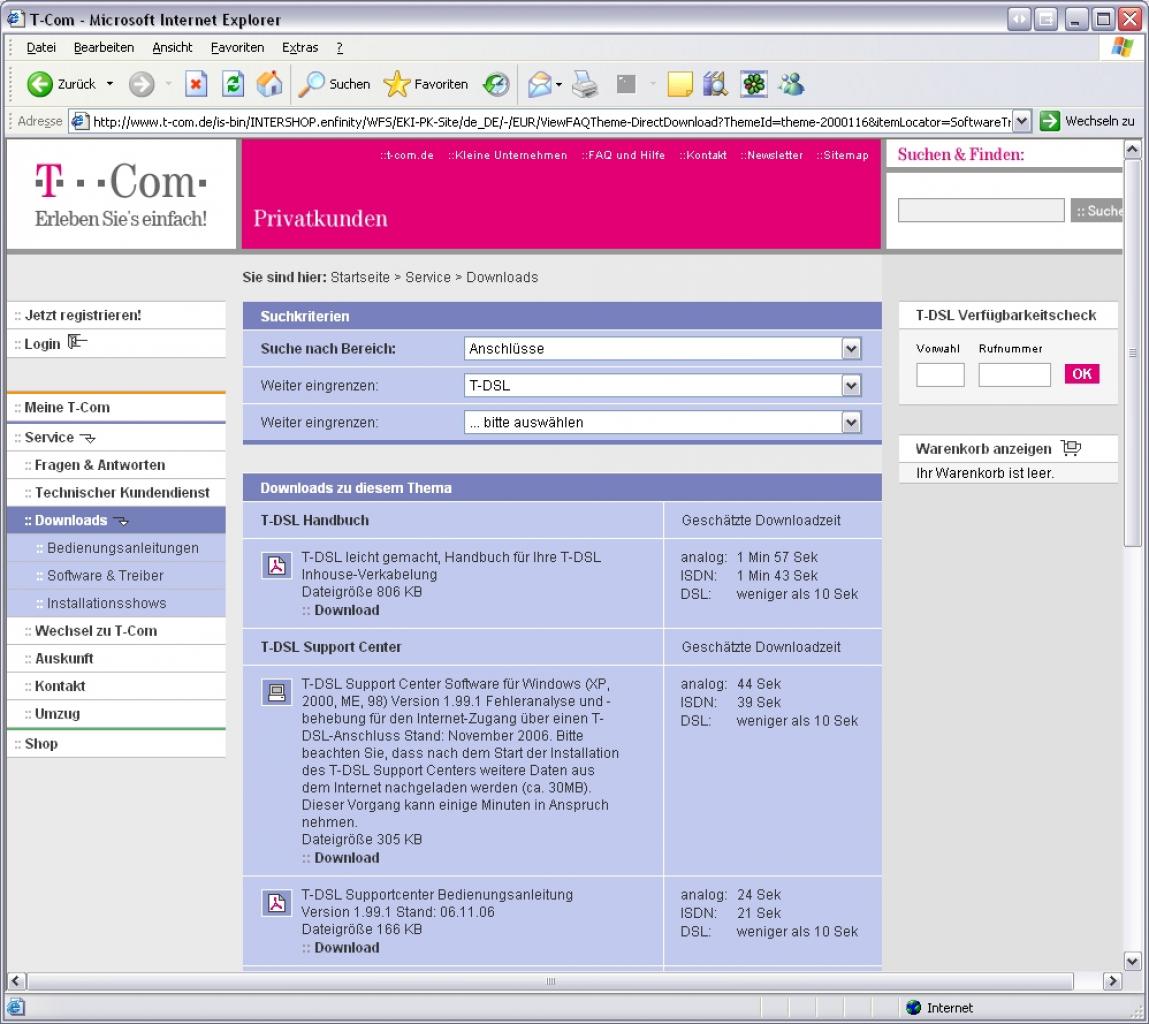
Task: Open Auskunft in the sidebar
Action: coord(64,659)
